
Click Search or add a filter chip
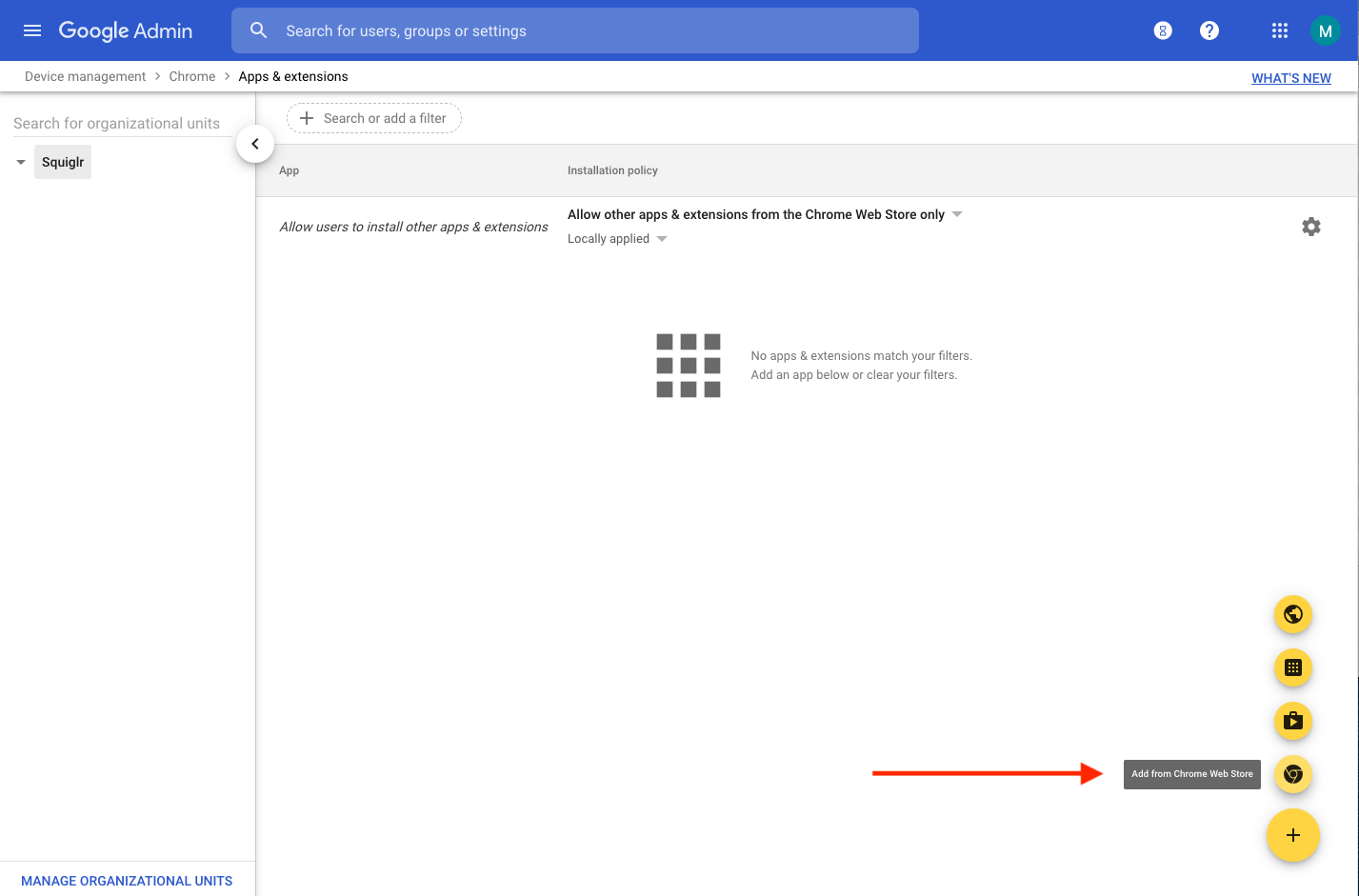tap(374, 118)
